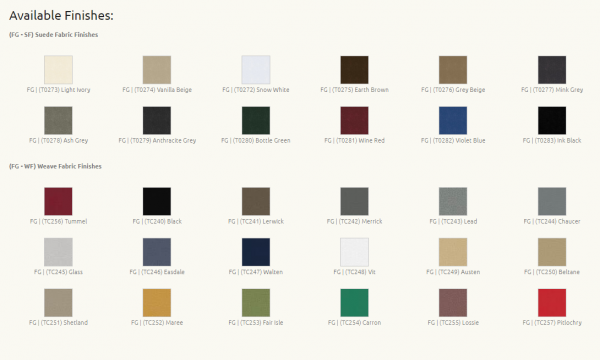Click the label 'FG | (T0277) Mink Grey'

[552, 90]
